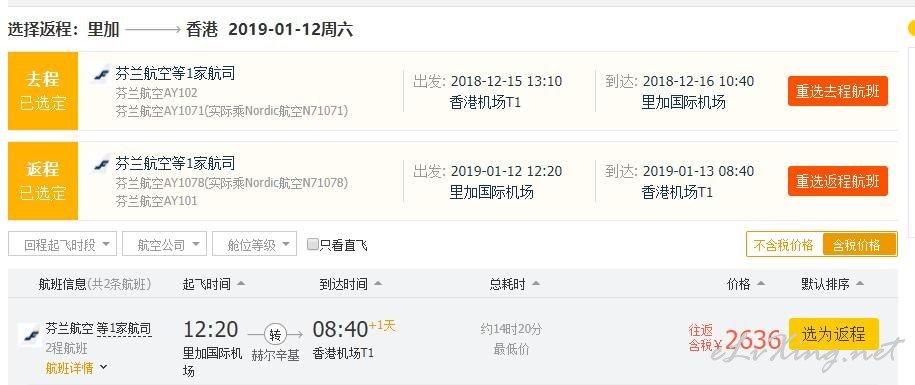Image resolution: width=915 pixels, height=385 pixels.
Task: Sort by price (价格) arrow
Action: 760,284
